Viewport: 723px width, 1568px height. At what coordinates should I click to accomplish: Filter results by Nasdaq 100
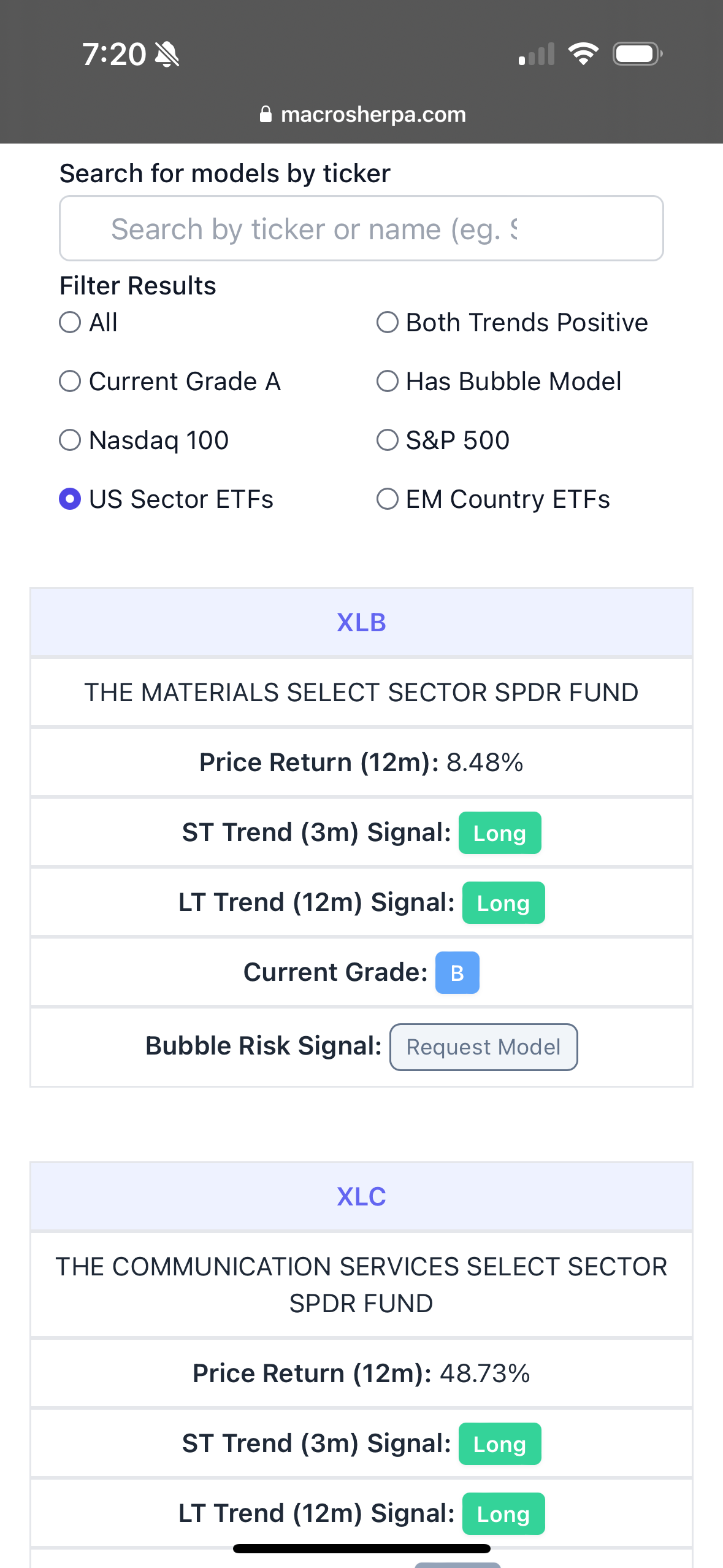(70, 440)
